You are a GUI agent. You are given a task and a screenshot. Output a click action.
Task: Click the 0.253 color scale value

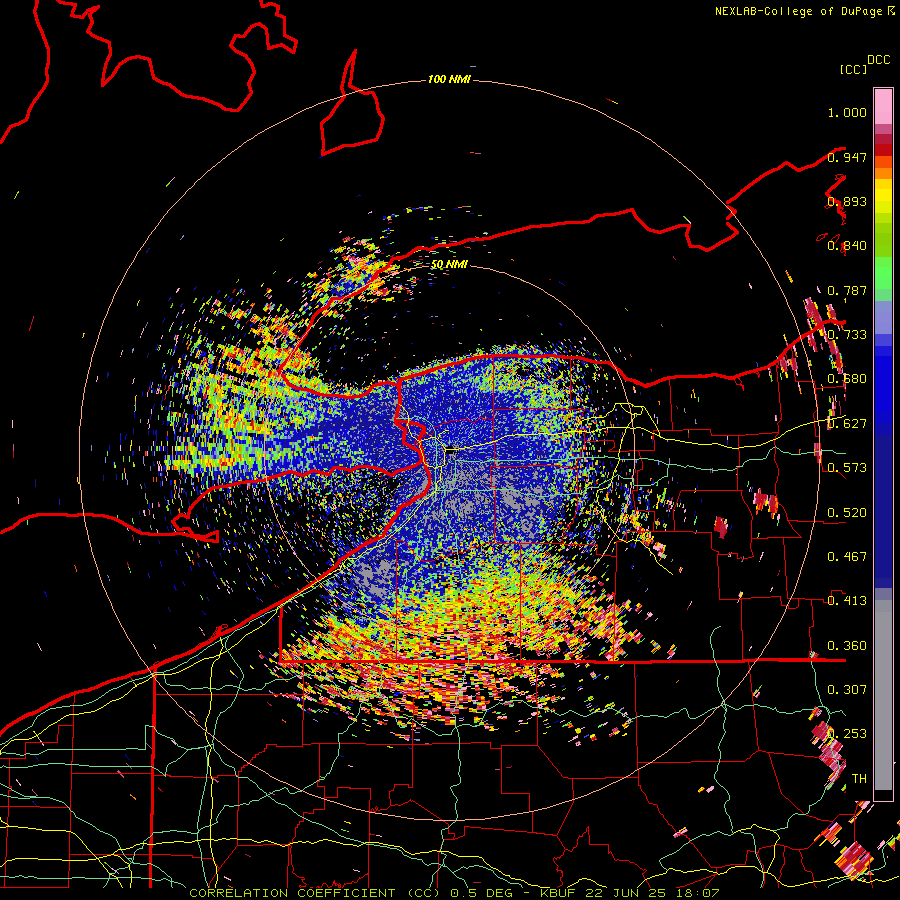point(847,734)
